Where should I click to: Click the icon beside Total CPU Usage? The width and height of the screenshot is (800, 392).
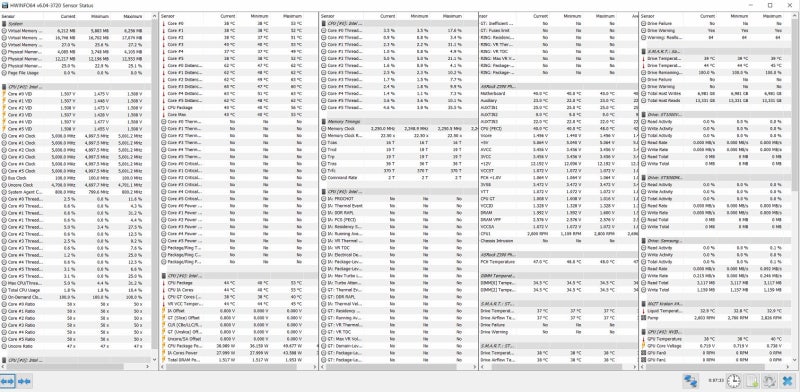click(4, 290)
